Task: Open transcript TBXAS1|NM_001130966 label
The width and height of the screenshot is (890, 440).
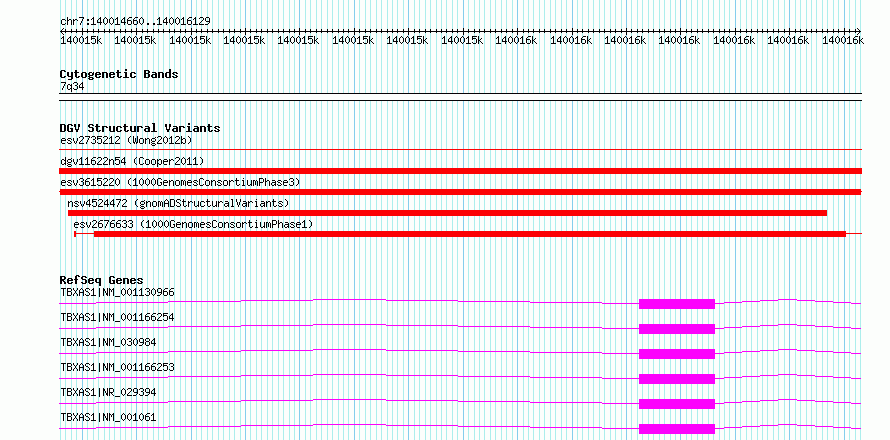Action: point(117,292)
